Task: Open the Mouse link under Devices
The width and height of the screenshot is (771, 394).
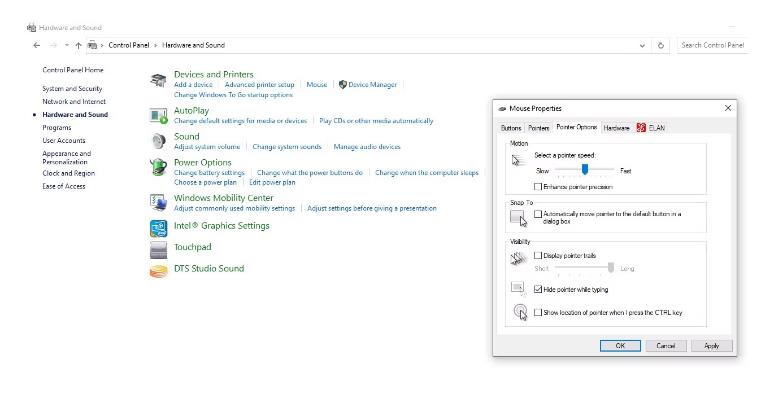Action: pos(317,85)
